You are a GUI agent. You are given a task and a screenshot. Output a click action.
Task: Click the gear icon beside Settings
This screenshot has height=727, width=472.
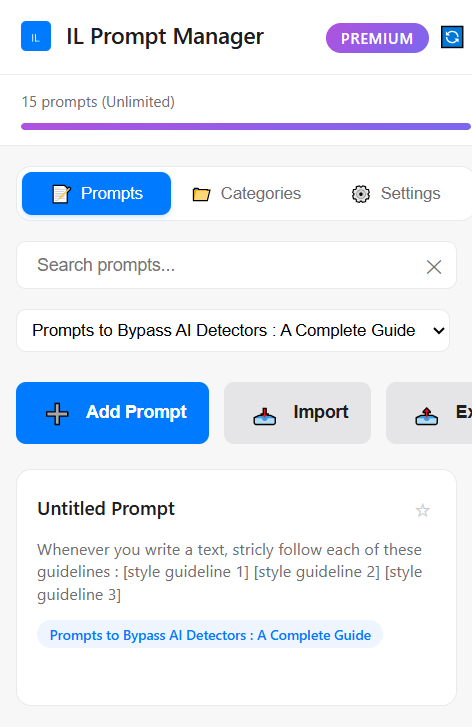pyautogui.click(x=361, y=194)
